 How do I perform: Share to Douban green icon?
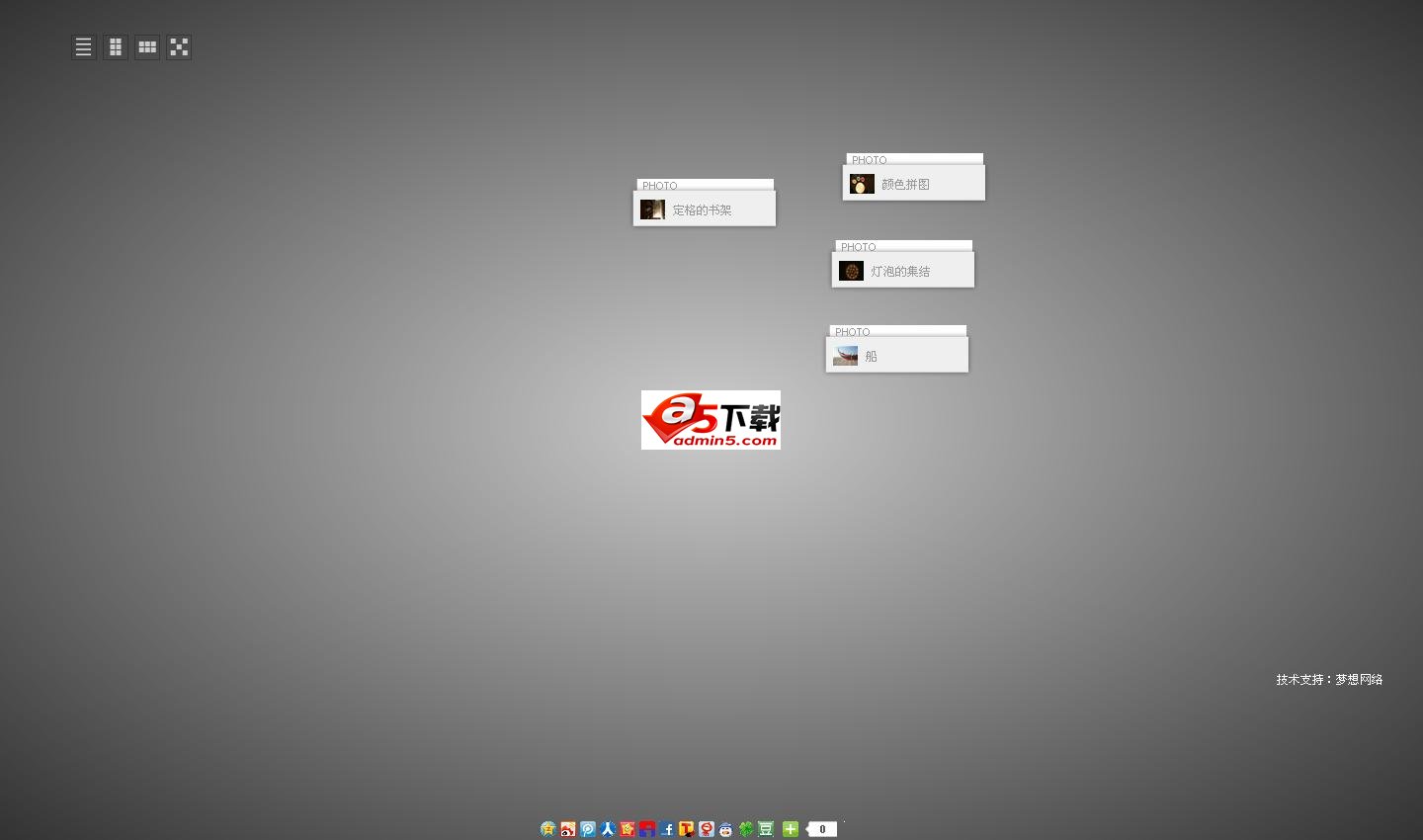tap(766, 829)
